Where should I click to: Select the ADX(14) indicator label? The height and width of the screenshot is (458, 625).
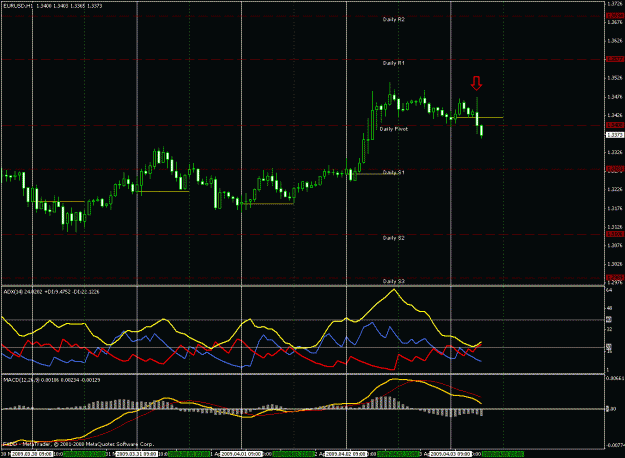51,292
